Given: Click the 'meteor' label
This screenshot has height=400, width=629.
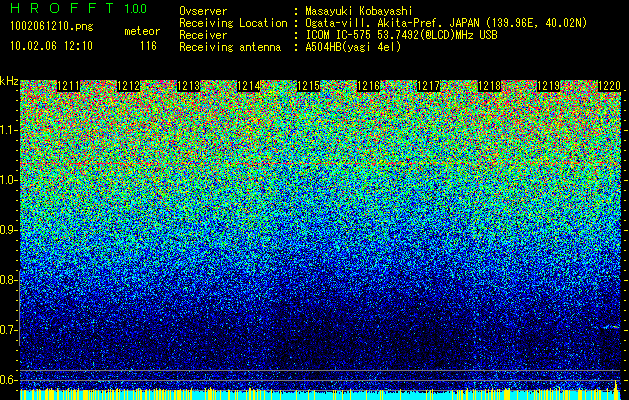Looking at the screenshot, I should point(142,31).
